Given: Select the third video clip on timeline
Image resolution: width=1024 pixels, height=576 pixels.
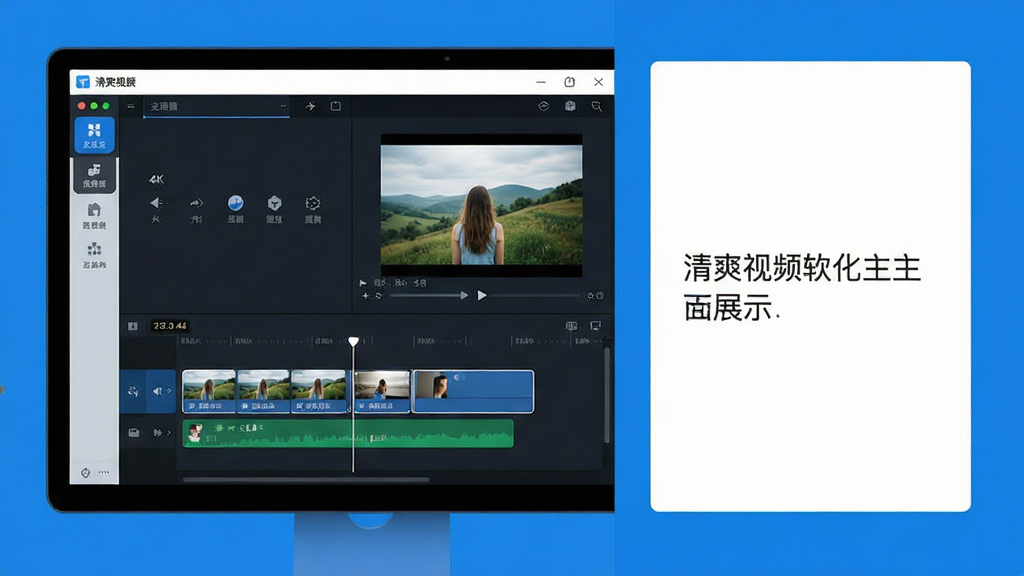Looking at the screenshot, I should [318, 391].
